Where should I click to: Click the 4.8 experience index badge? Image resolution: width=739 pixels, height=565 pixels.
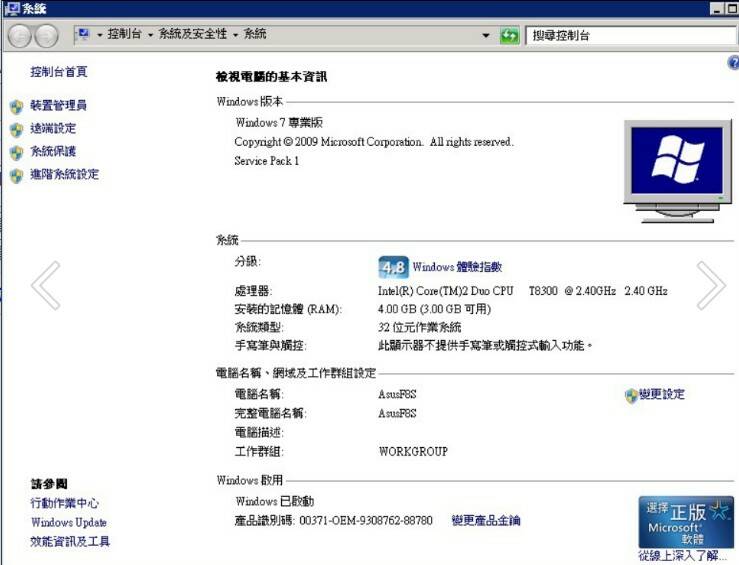pyautogui.click(x=394, y=268)
